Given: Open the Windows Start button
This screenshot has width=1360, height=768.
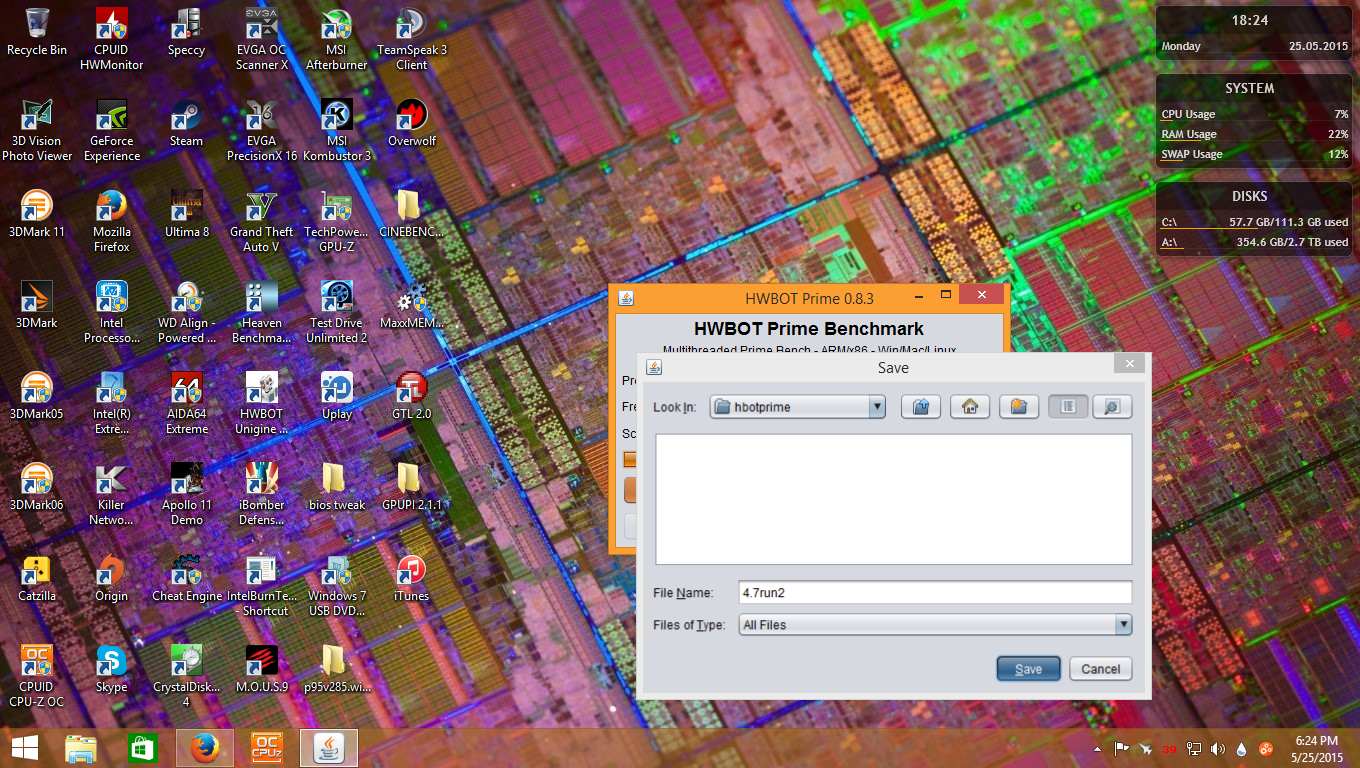Looking at the screenshot, I should [x=24, y=747].
